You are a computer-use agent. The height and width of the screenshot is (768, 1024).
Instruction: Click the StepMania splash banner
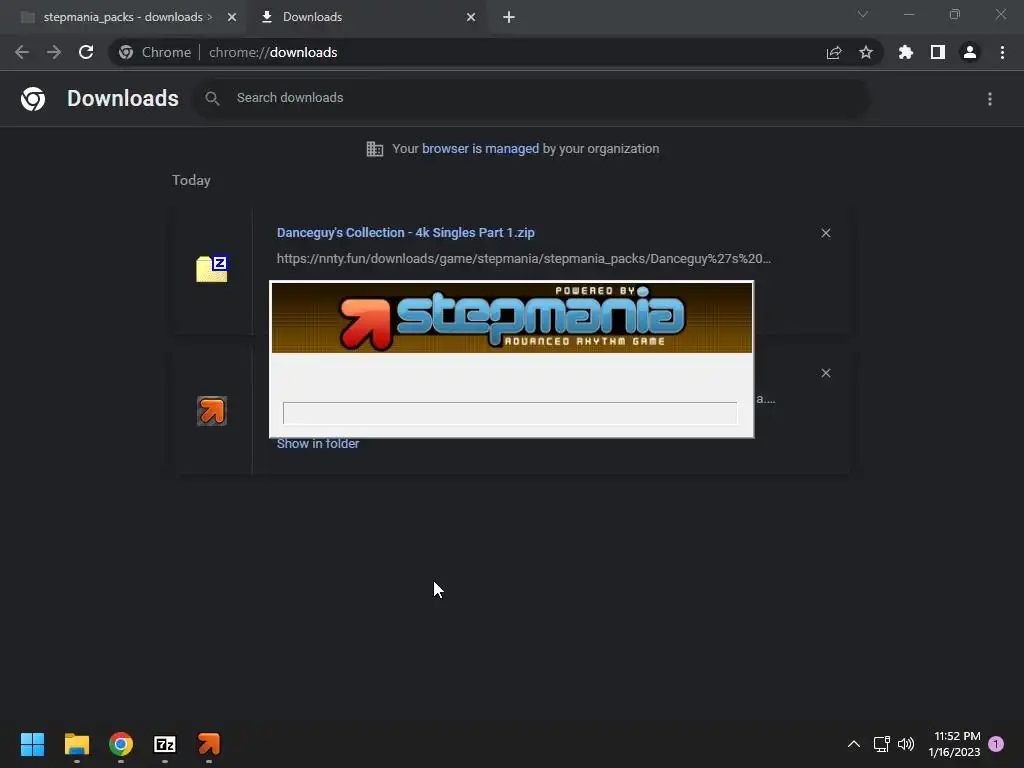[512, 318]
